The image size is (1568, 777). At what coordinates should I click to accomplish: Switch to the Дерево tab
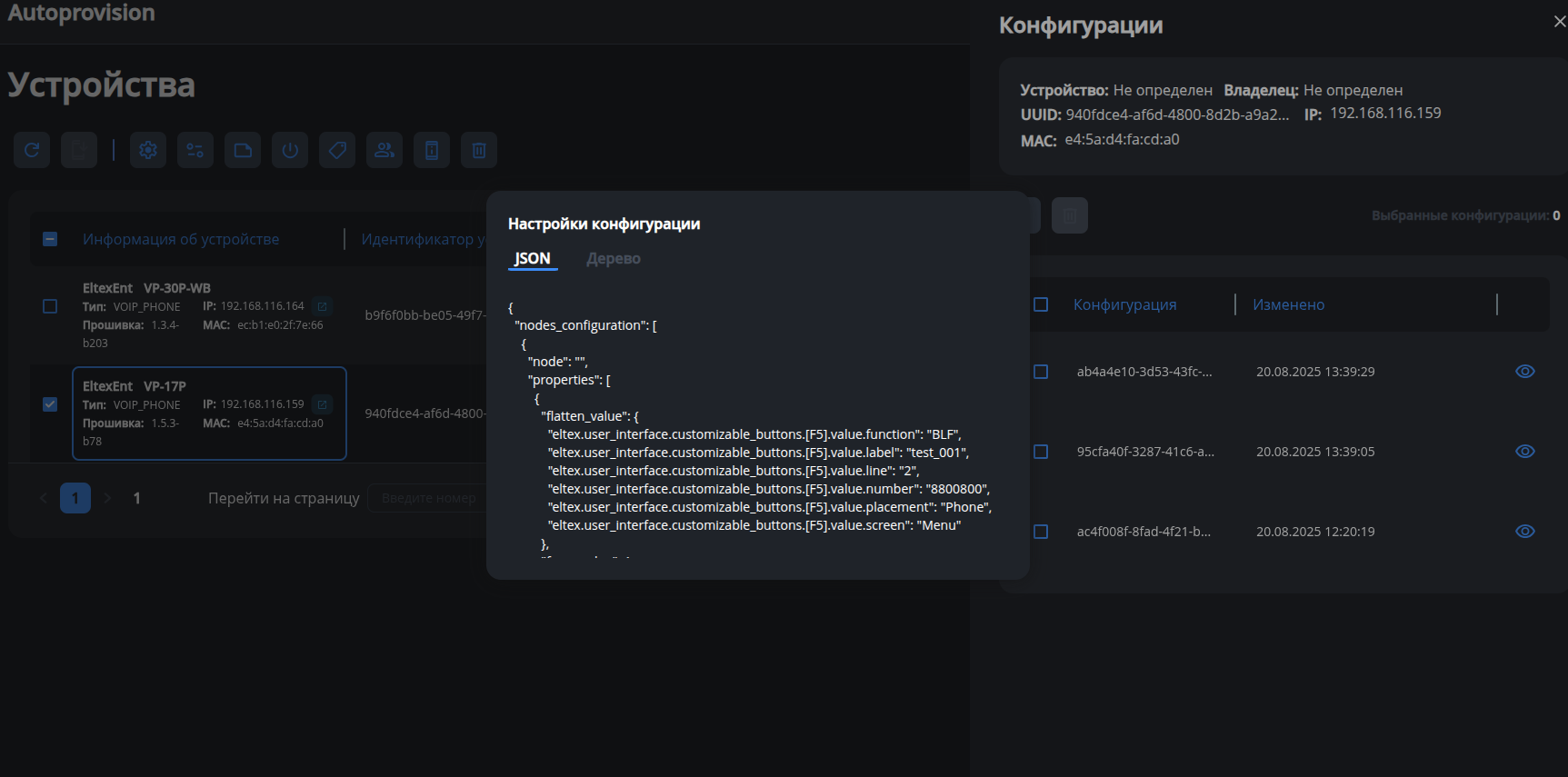point(613,259)
